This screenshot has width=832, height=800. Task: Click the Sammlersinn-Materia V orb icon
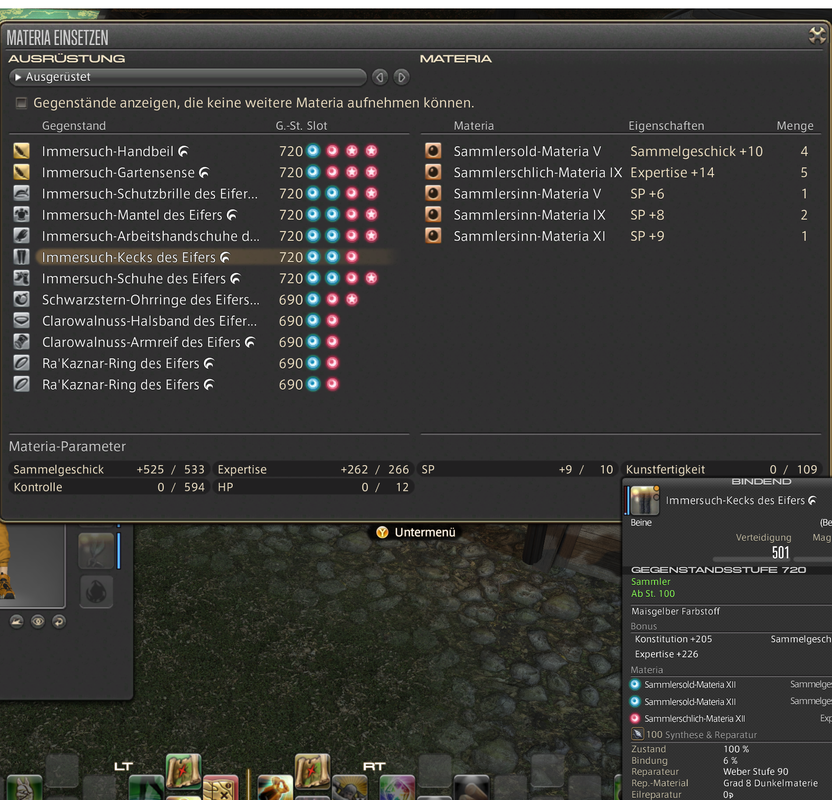tap(433, 194)
